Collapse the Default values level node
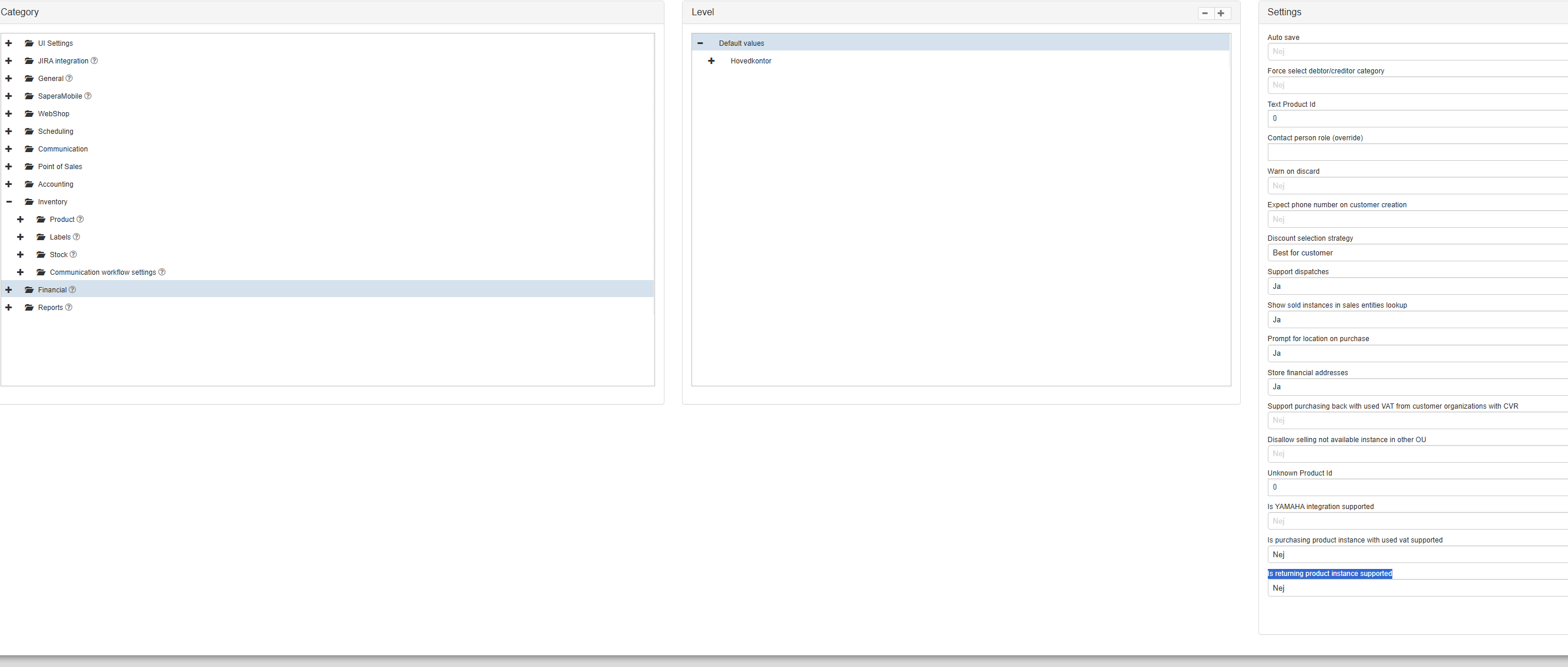 tap(700, 43)
